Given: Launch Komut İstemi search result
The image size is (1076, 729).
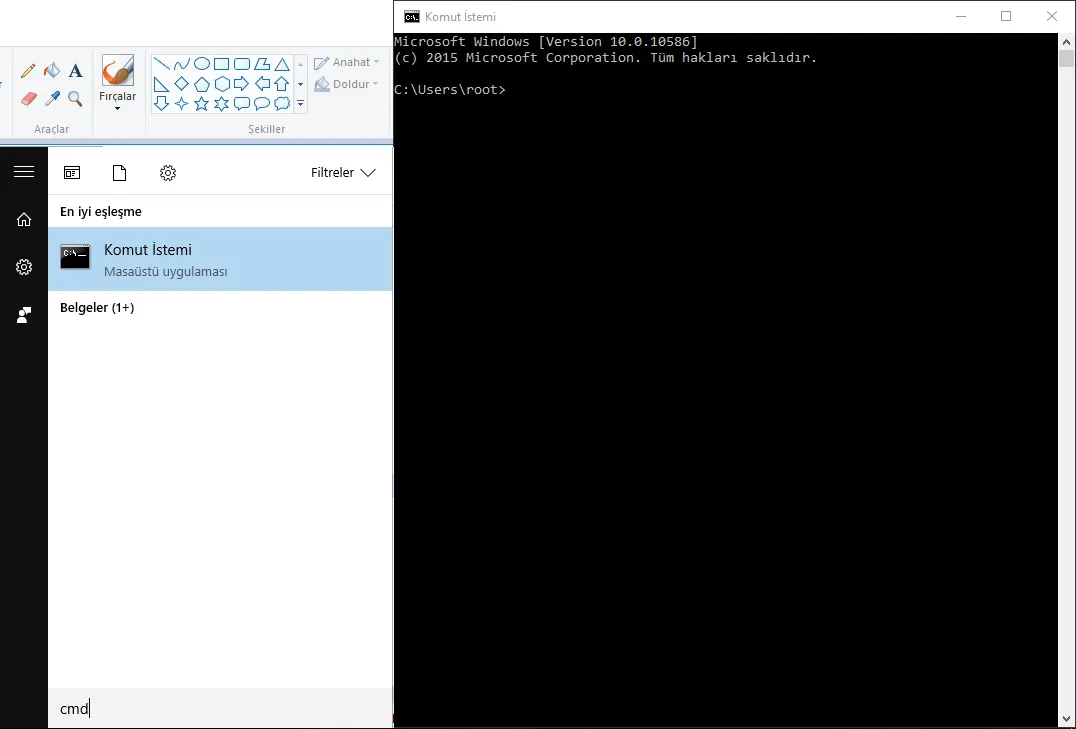Looking at the screenshot, I should coord(220,259).
